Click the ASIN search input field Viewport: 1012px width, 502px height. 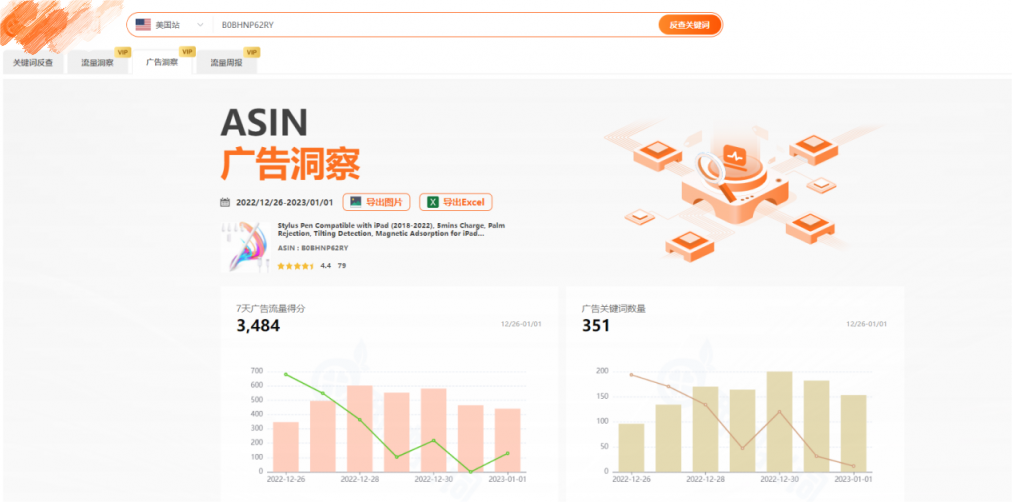[x=436, y=25]
